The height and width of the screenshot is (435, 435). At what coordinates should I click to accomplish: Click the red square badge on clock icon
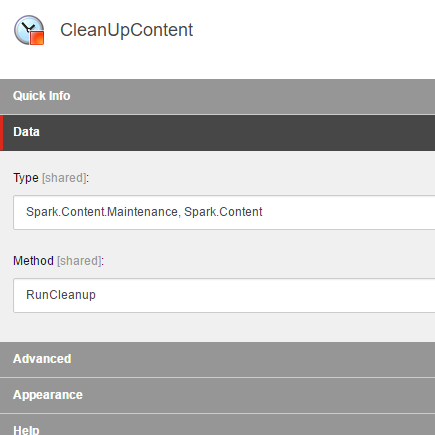pyautogui.click(x=37, y=38)
